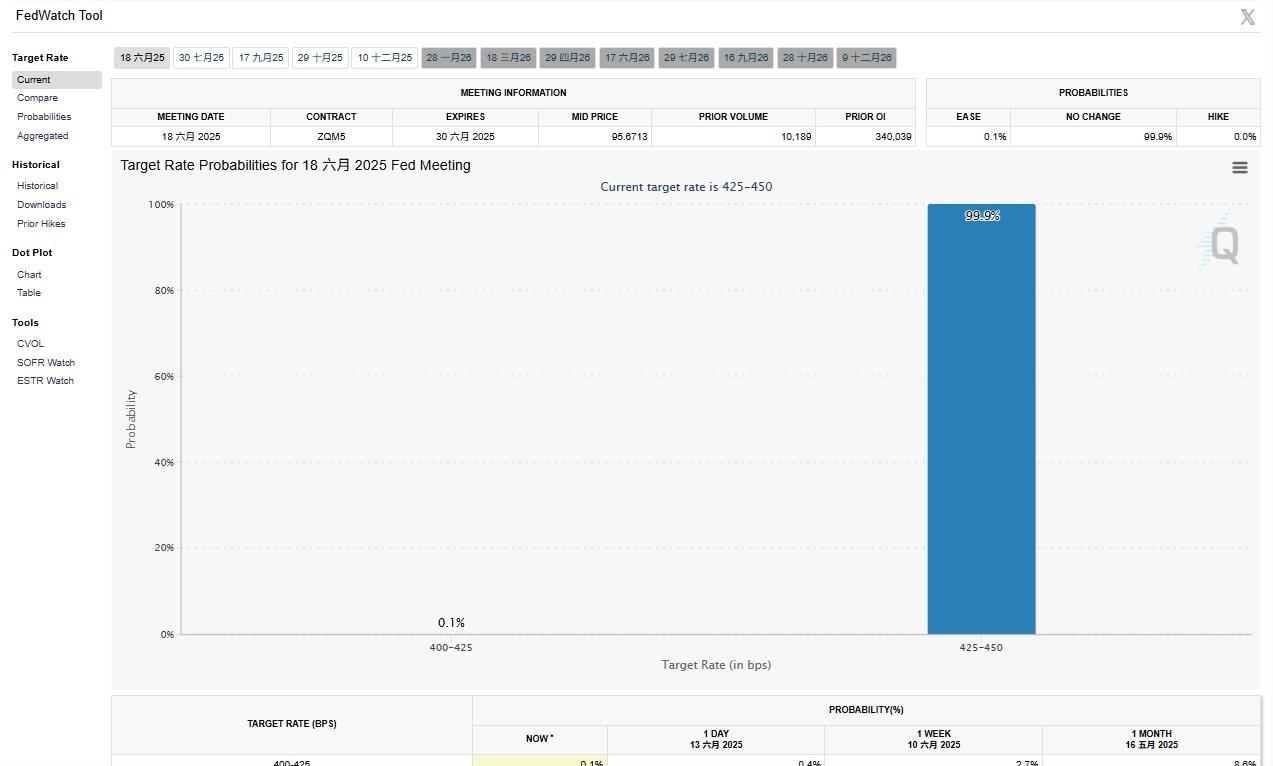This screenshot has width=1273, height=766.
Task: Click the X logo icon top right
Action: click(x=1247, y=17)
